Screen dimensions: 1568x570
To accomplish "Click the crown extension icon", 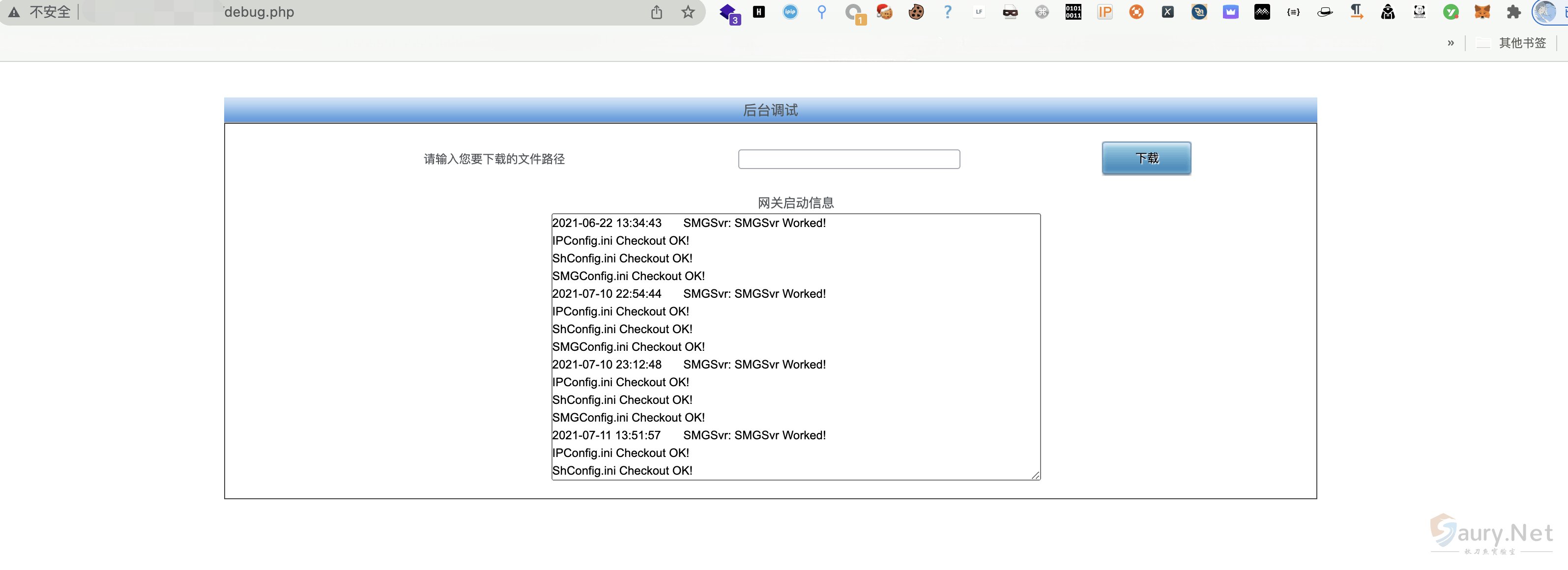I will [1231, 12].
